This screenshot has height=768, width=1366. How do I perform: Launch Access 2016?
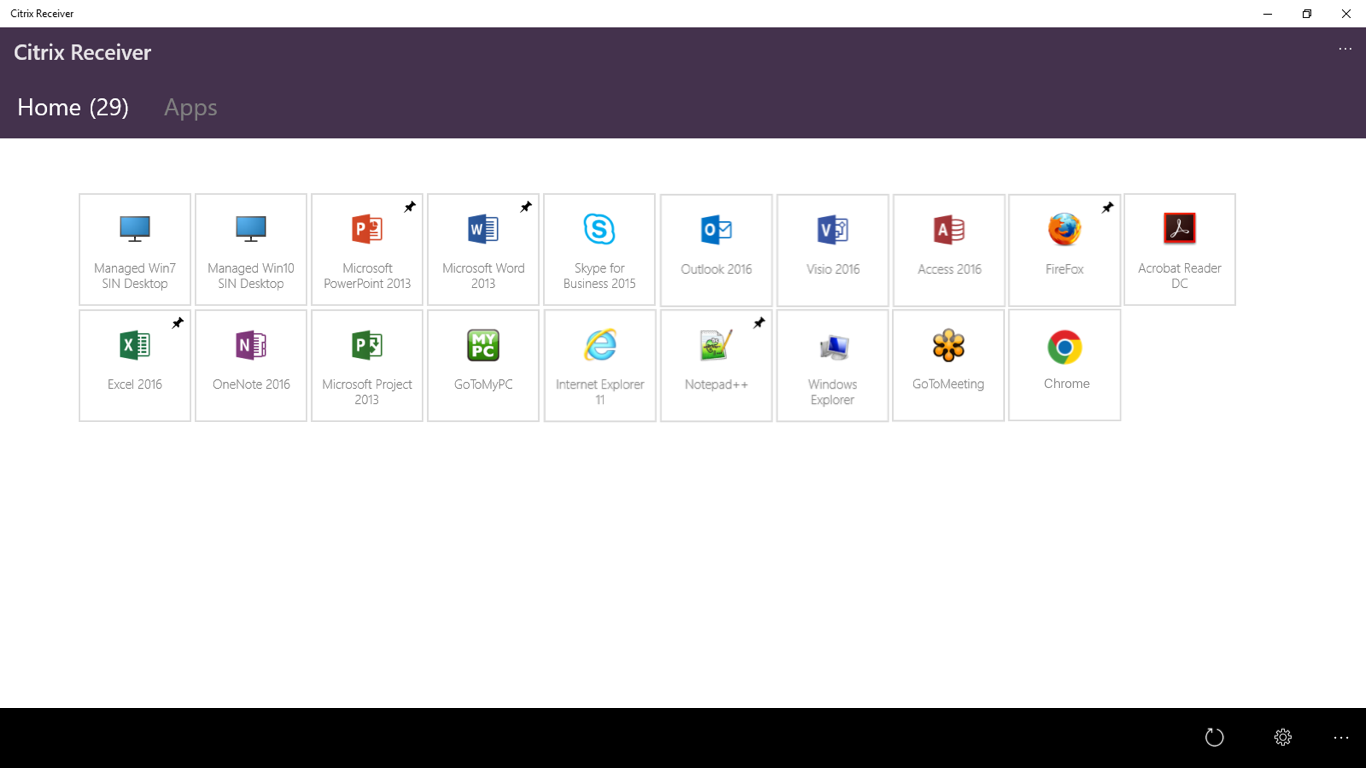[x=948, y=249]
